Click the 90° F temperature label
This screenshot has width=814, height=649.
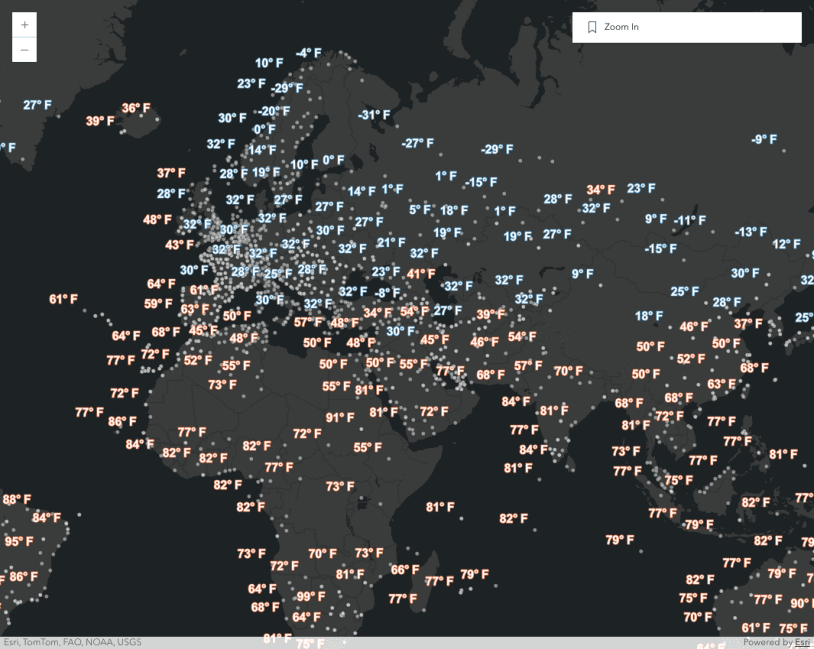pos(801,603)
